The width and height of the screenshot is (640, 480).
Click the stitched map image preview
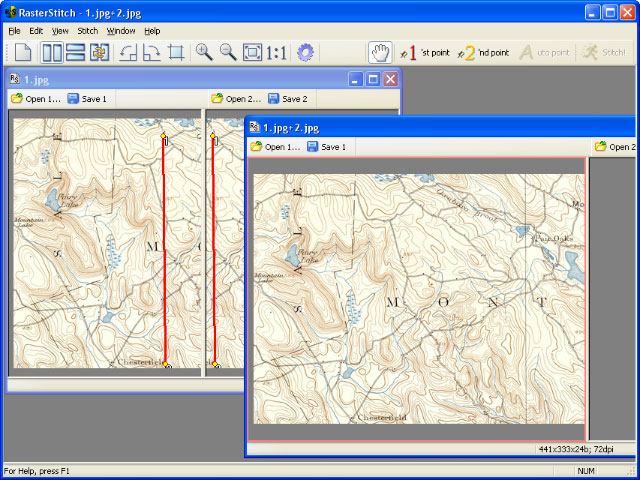coord(418,300)
